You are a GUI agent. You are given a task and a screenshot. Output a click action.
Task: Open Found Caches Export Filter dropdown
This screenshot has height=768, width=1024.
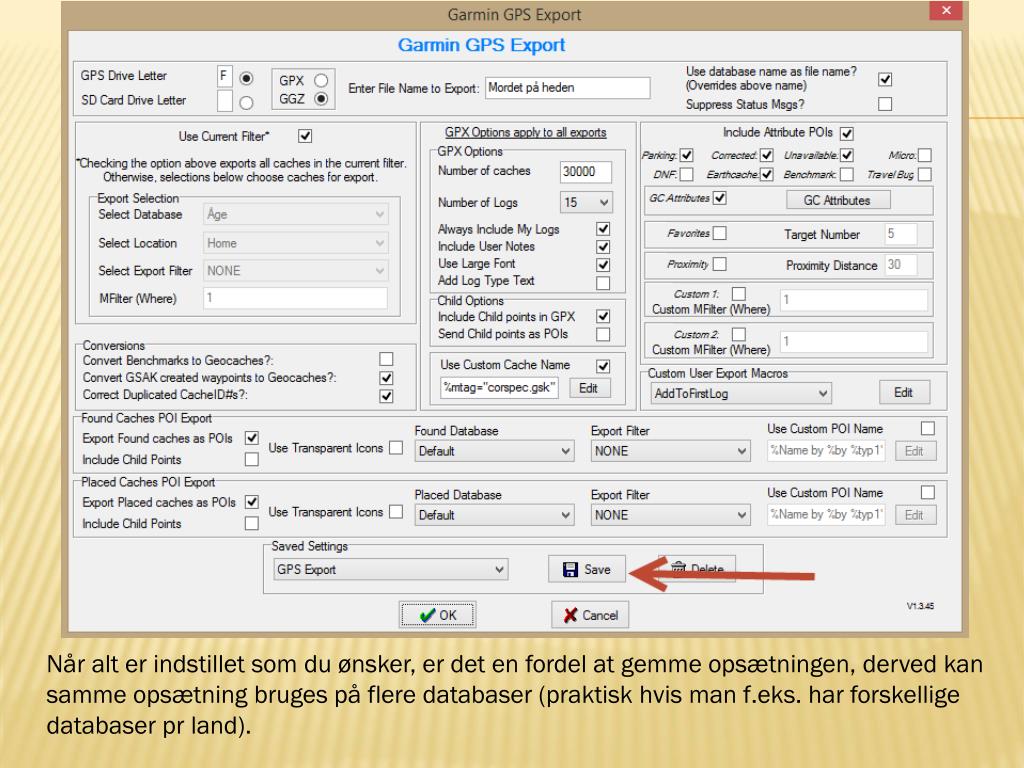click(670, 451)
